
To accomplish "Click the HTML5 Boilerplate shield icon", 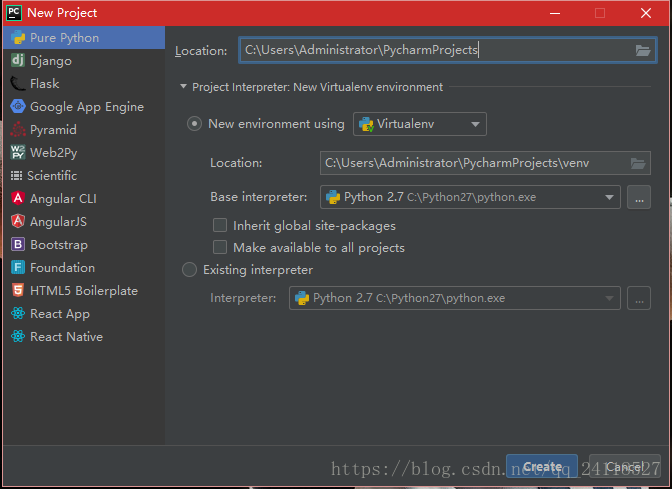I will pyautogui.click(x=18, y=290).
